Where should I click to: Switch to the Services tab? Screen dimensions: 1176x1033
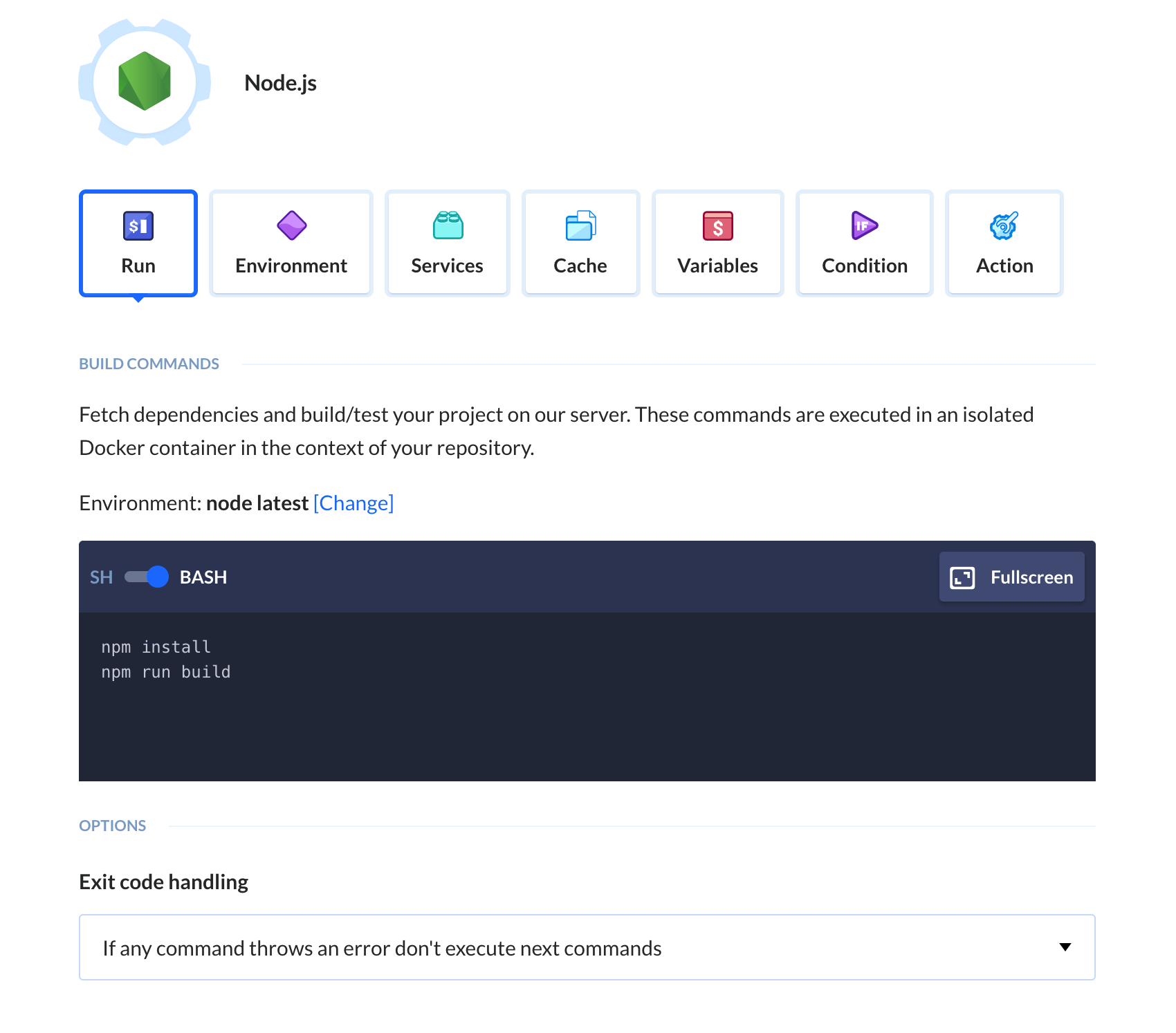[448, 243]
